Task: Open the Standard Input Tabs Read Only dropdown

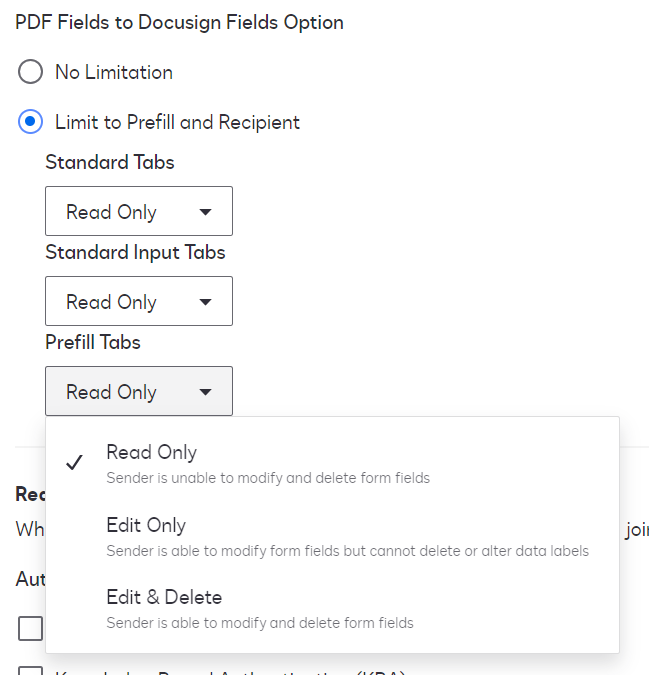Action: pyautogui.click(x=138, y=302)
